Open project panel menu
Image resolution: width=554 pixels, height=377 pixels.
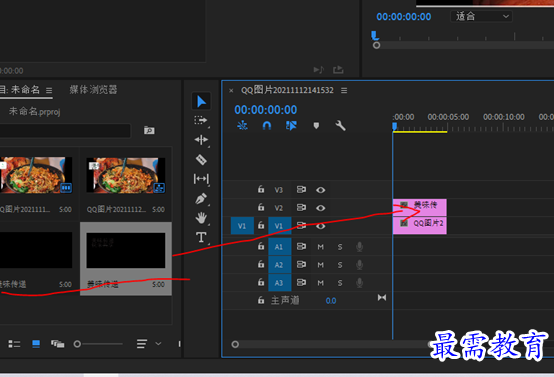[x=49, y=90]
